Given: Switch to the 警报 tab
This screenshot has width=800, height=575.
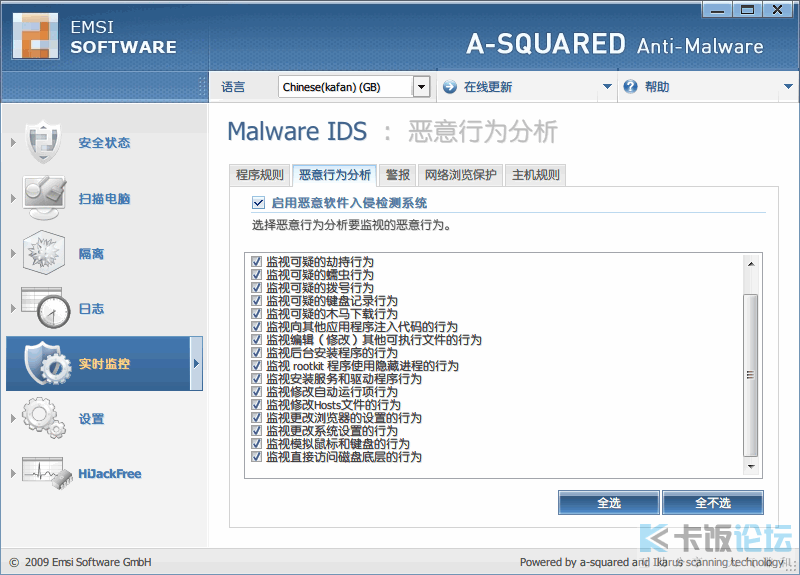Looking at the screenshot, I should pos(398,175).
